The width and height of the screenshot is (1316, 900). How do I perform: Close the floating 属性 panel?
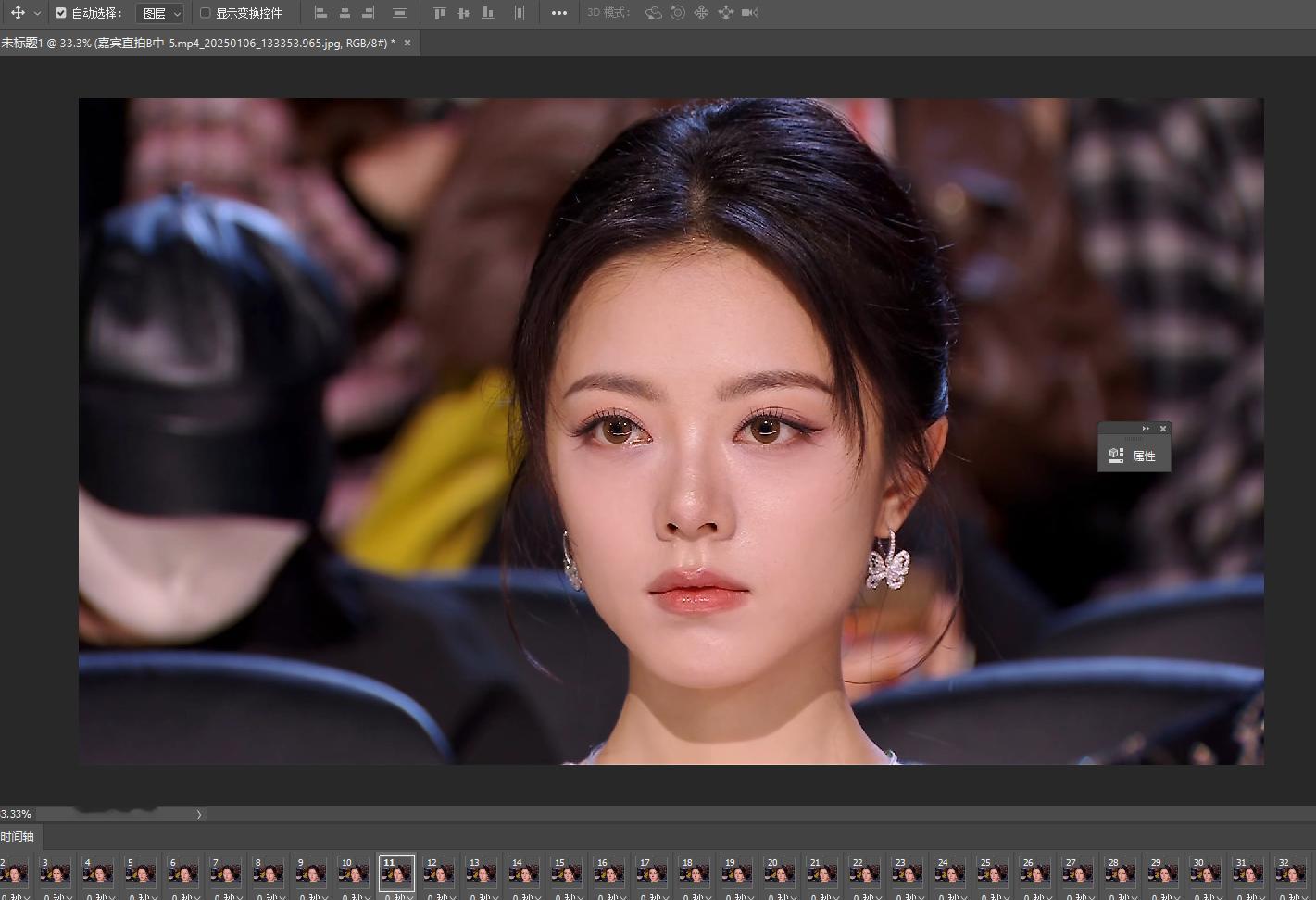1163,428
